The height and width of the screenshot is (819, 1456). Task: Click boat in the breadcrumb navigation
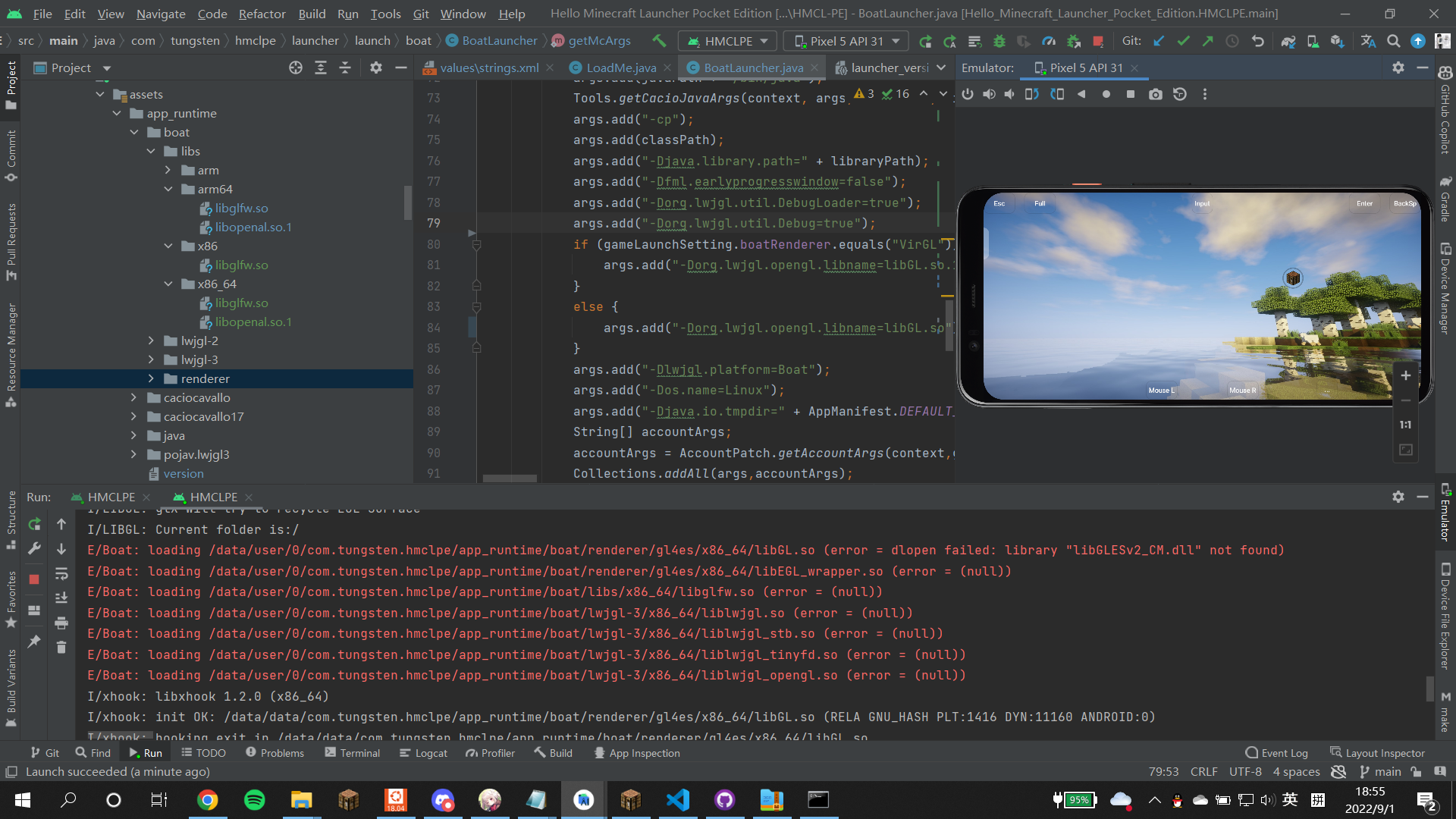(418, 40)
